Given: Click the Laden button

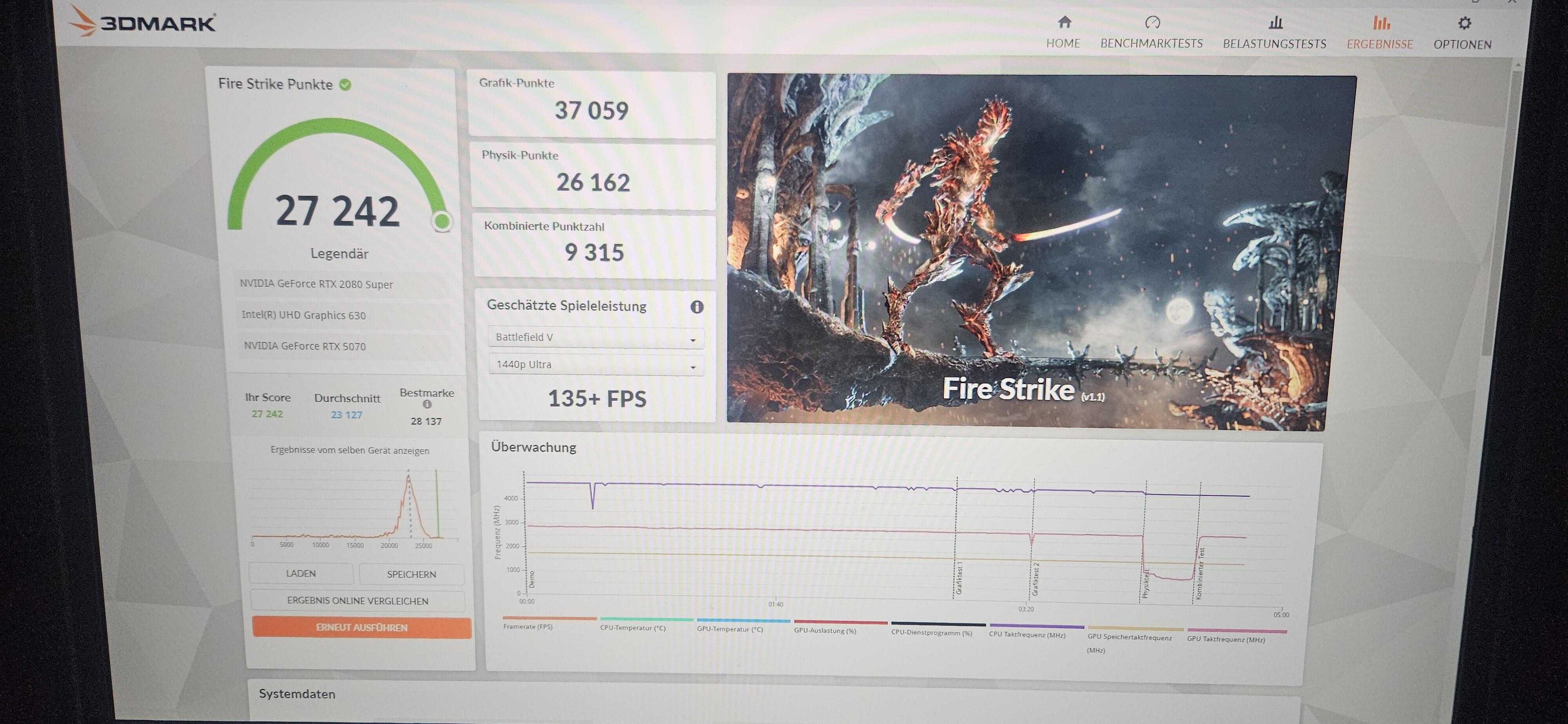Looking at the screenshot, I should pyautogui.click(x=301, y=574).
